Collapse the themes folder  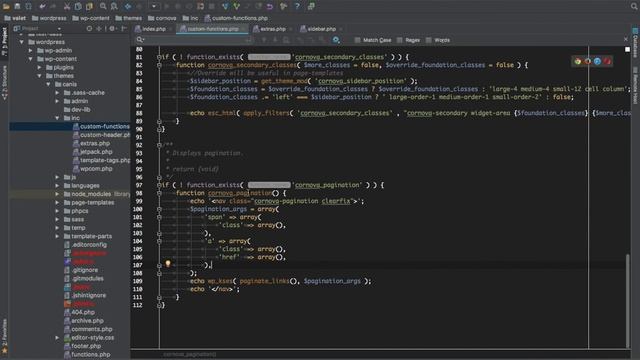click(40, 76)
